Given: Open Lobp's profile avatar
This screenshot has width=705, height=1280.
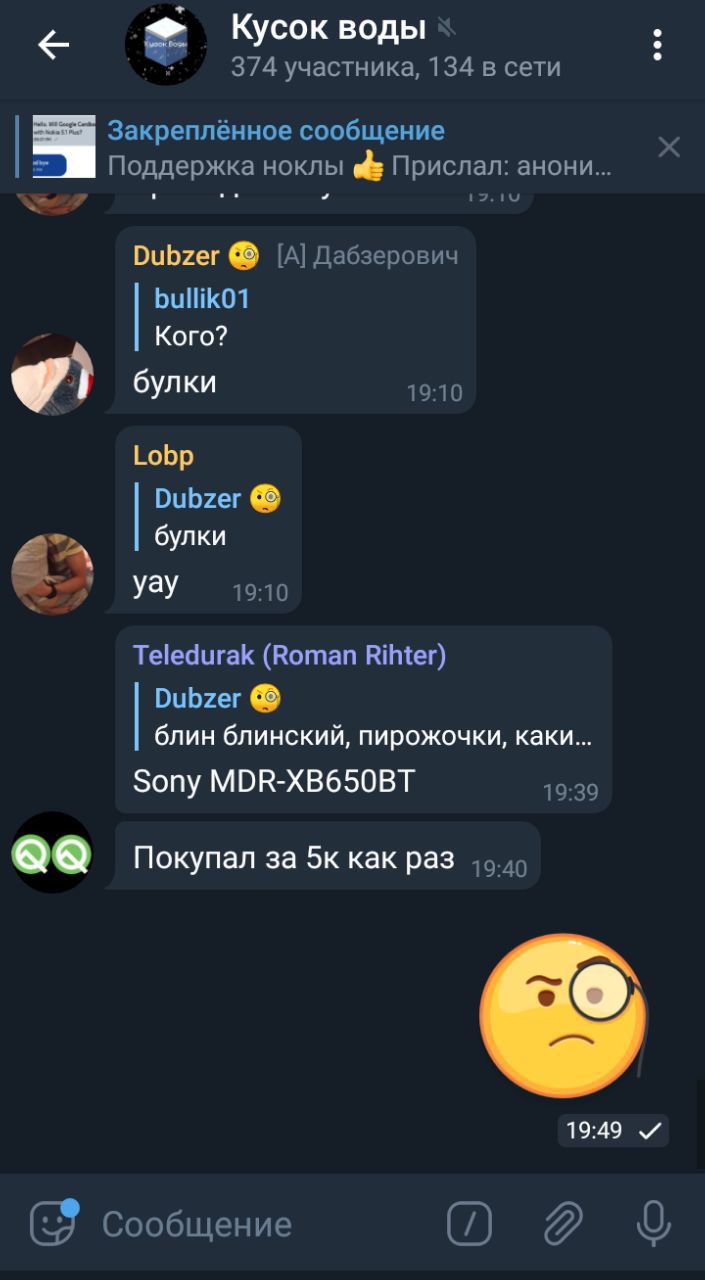Looking at the screenshot, I should click(x=52, y=573).
